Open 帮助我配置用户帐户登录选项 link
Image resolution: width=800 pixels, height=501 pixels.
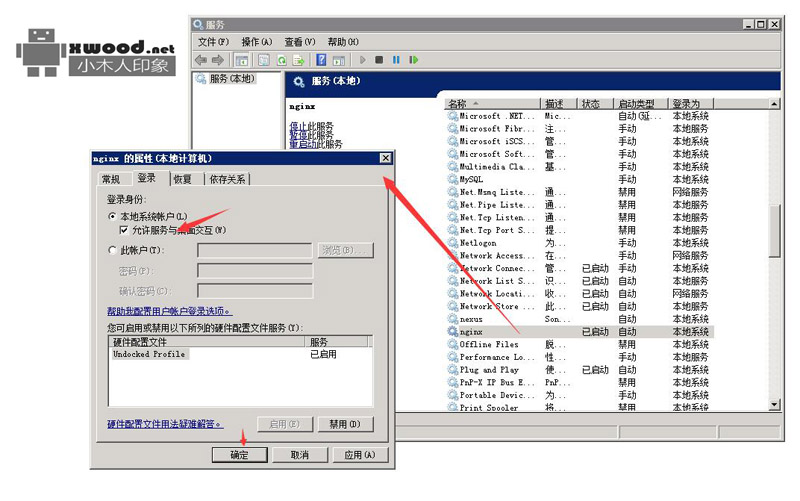169,311
